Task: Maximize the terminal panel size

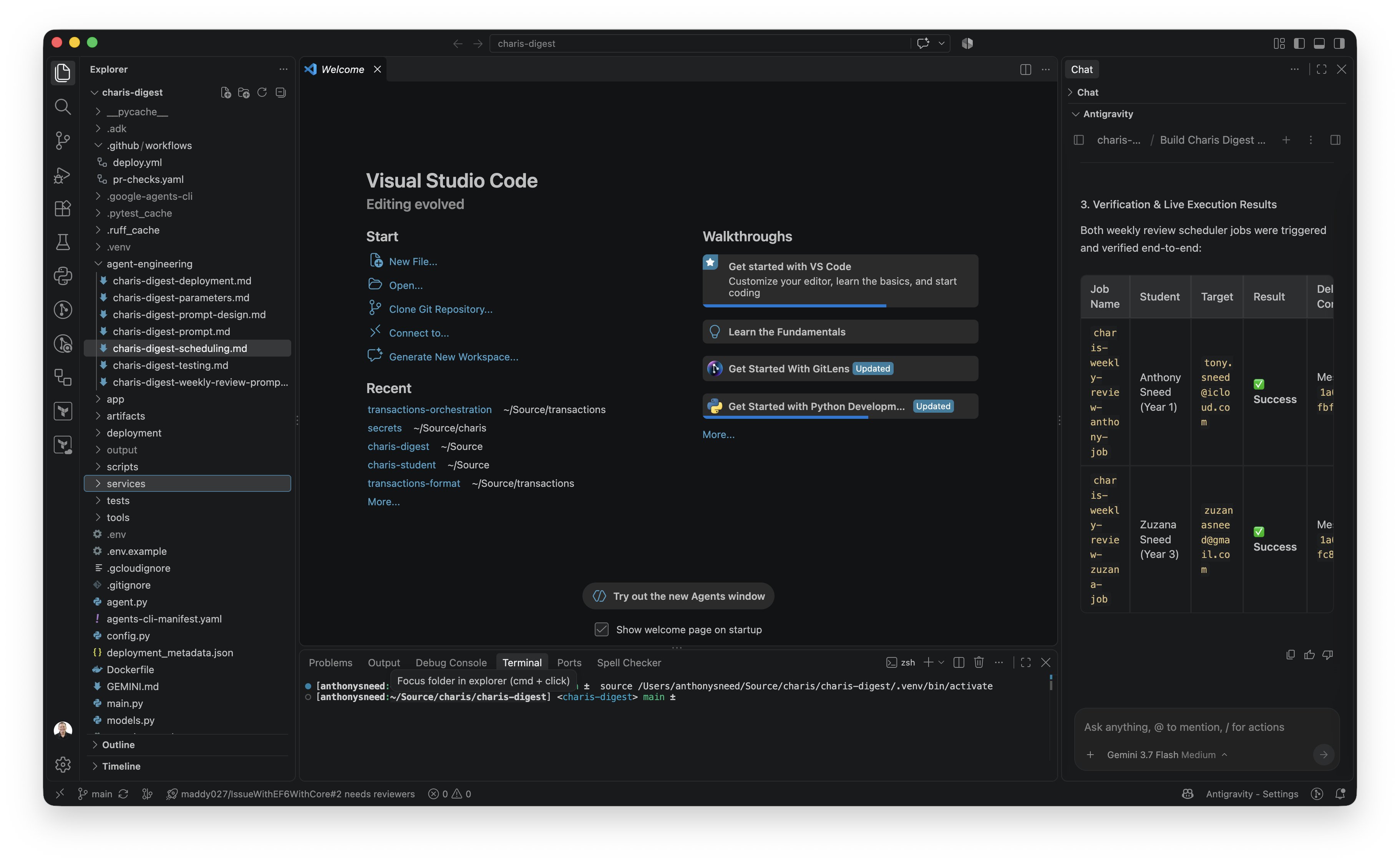Action: tap(1025, 662)
